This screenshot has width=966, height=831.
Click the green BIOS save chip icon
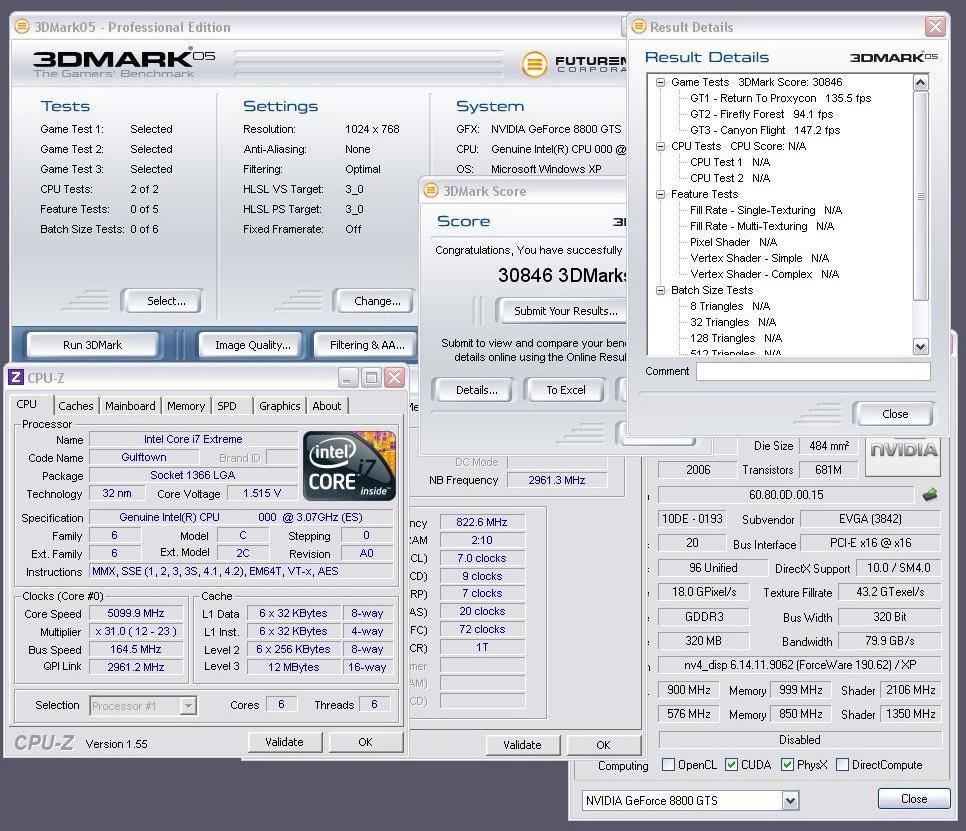tap(930, 494)
